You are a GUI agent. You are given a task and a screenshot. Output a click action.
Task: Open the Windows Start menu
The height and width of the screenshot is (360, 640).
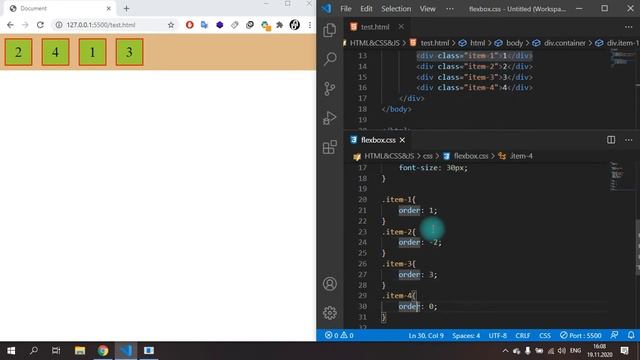pos(11,351)
